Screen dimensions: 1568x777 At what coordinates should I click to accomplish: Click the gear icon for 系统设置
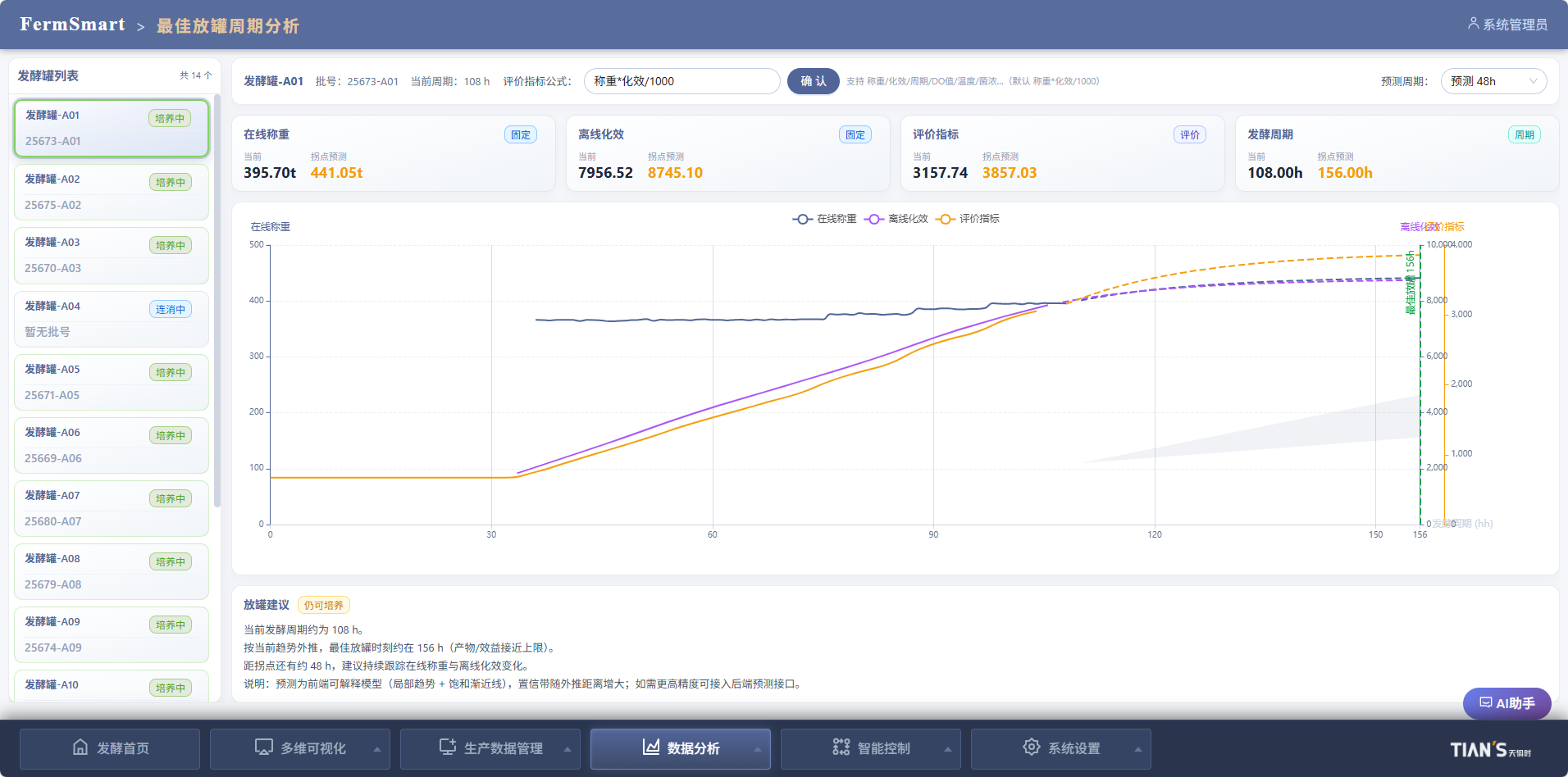1031,747
